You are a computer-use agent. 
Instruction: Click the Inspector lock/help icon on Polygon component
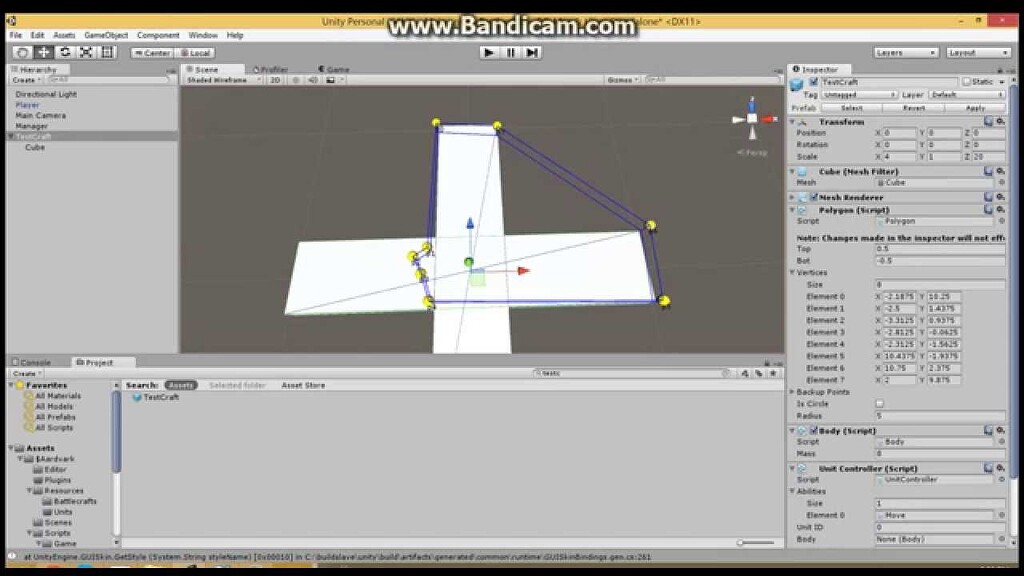(988, 208)
